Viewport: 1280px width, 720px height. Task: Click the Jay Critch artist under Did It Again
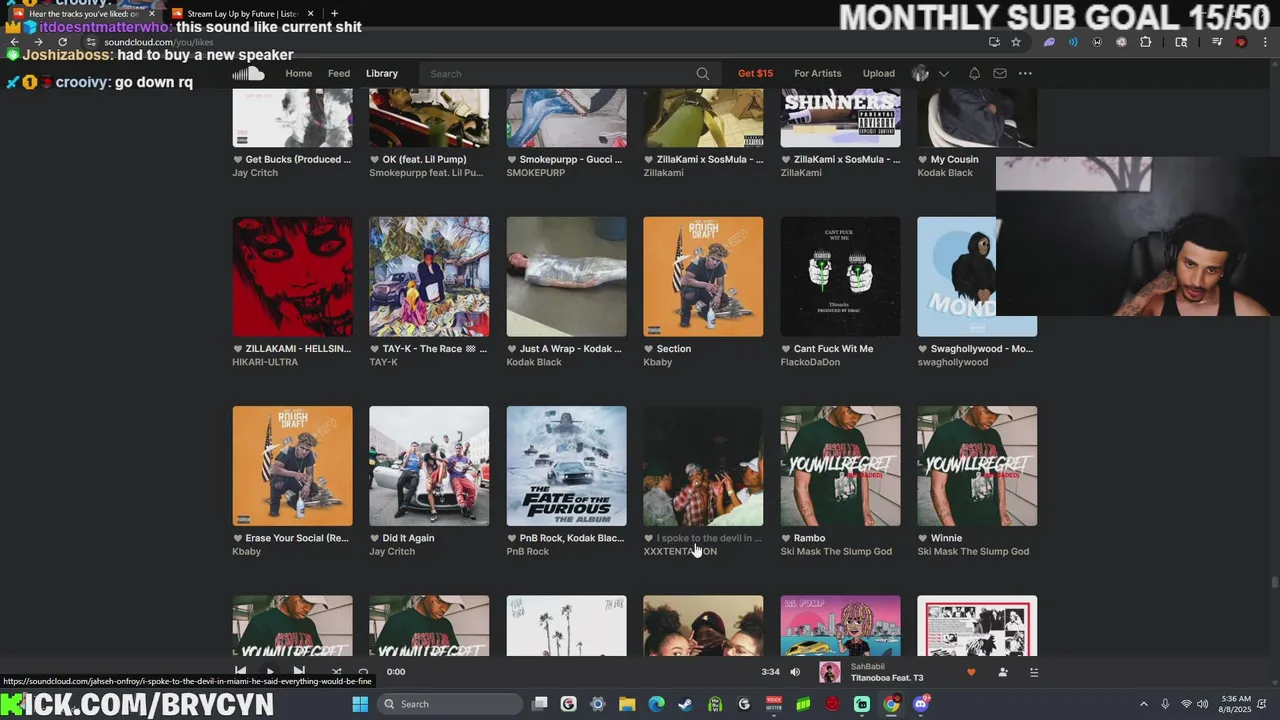pos(392,551)
